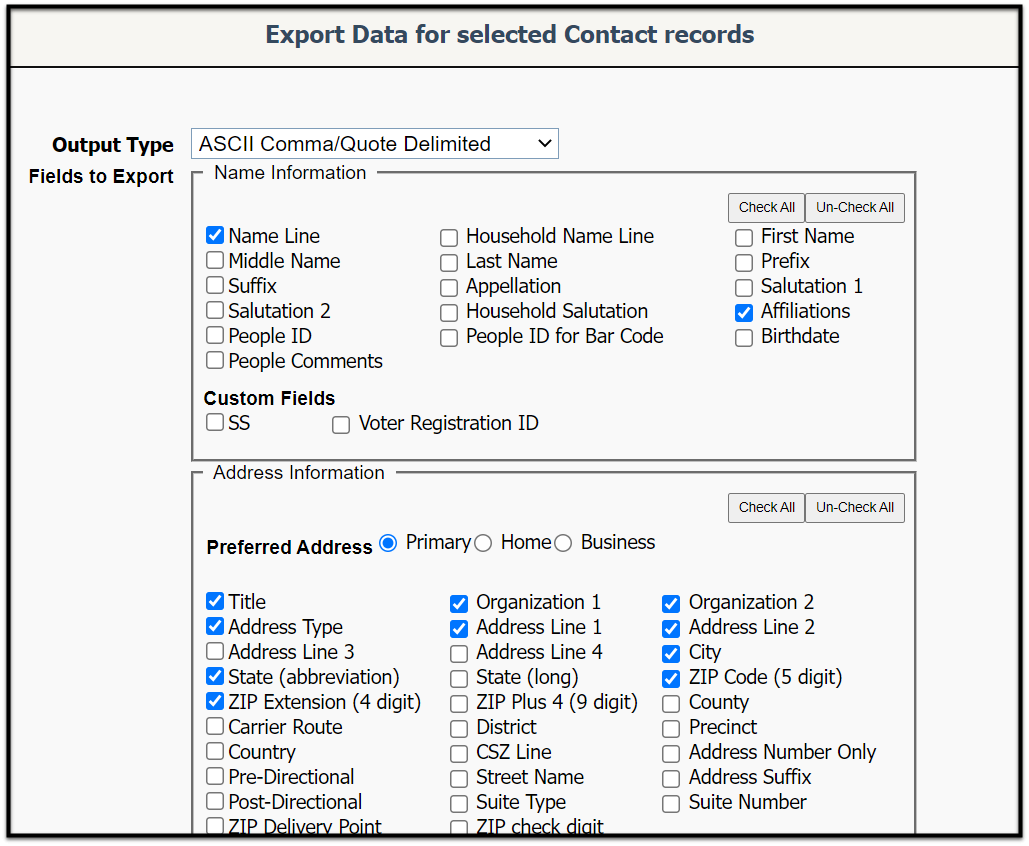This screenshot has height=846, width=1029.
Task: Open the Output Type dropdown
Action: tap(374, 144)
